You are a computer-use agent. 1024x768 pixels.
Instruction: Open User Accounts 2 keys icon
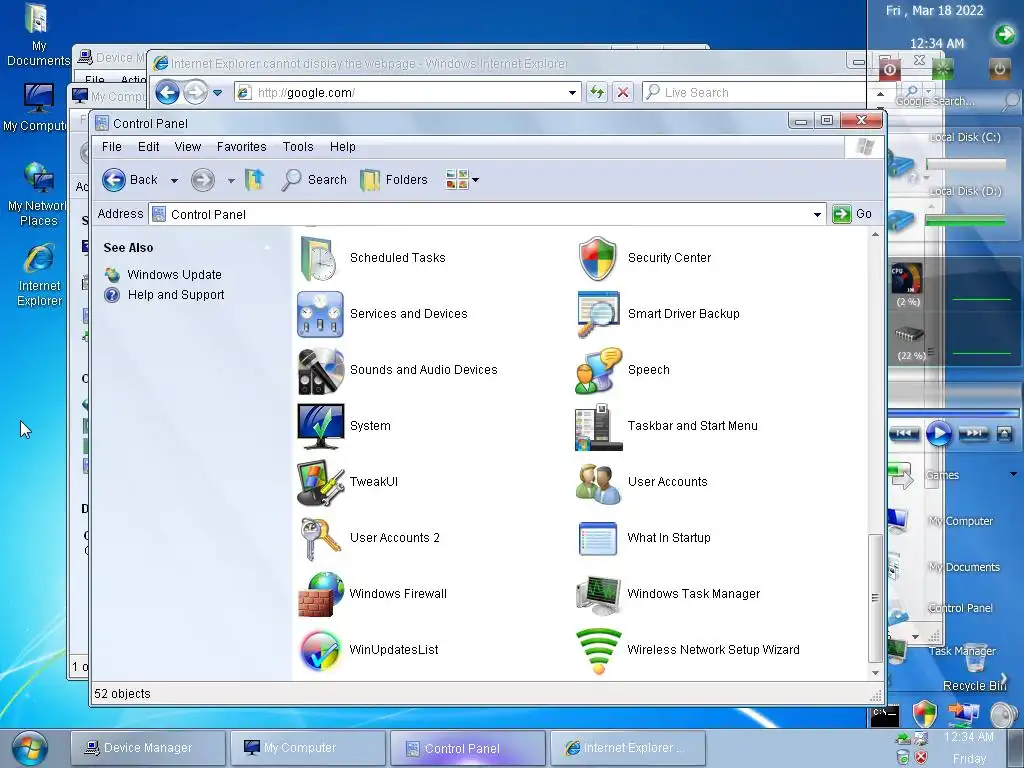point(320,538)
